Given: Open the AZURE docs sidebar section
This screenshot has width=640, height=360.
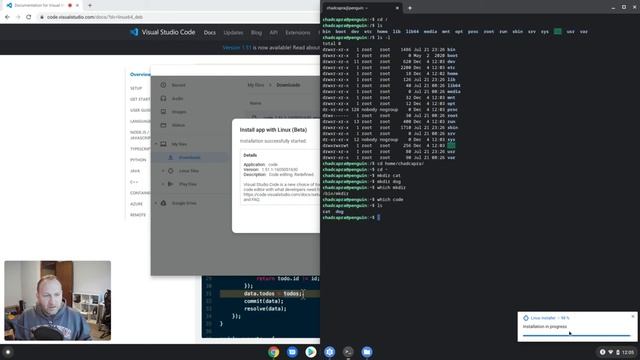Looking at the screenshot, I should point(136,204).
